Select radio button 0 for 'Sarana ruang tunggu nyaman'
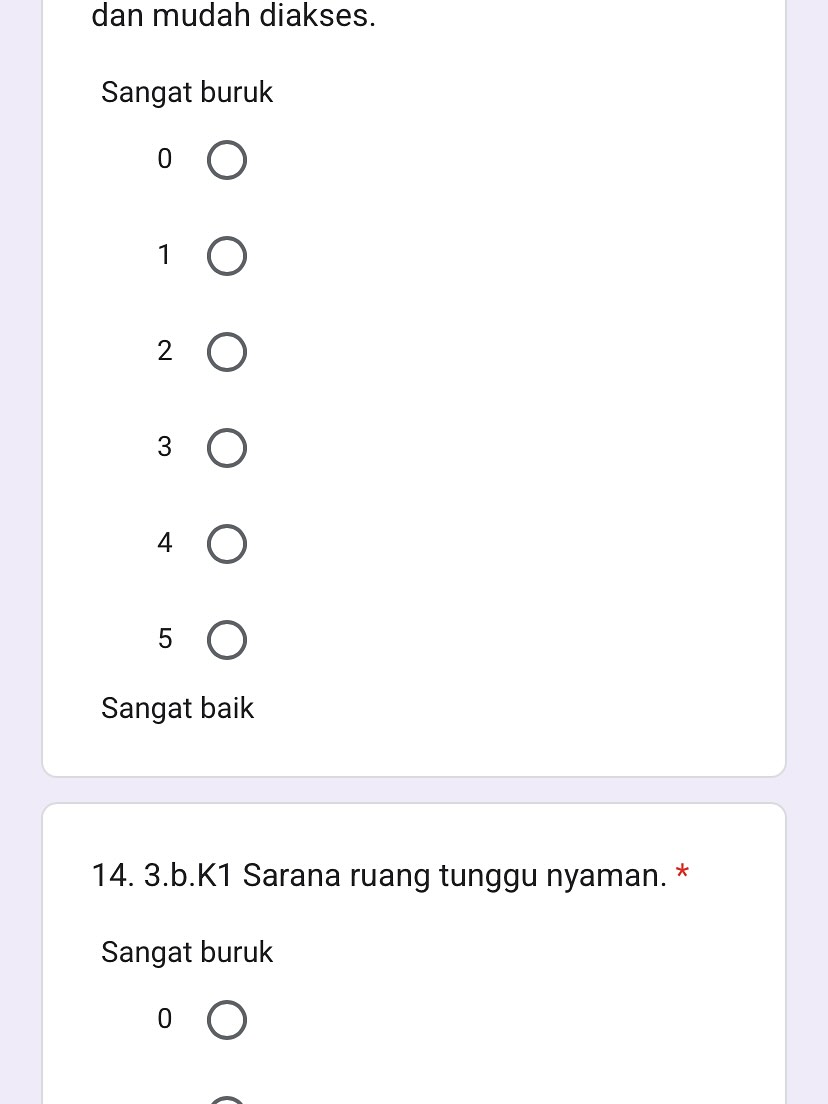Viewport: 828px width, 1104px height. click(x=227, y=1021)
